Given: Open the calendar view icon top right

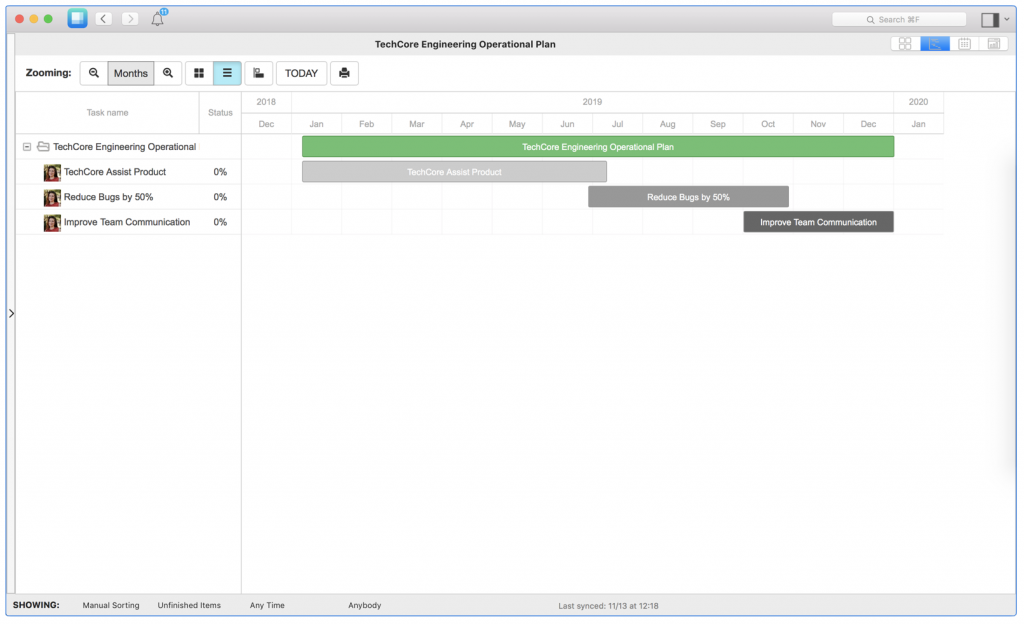Looking at the screenshot, I should tap(964, 43).
